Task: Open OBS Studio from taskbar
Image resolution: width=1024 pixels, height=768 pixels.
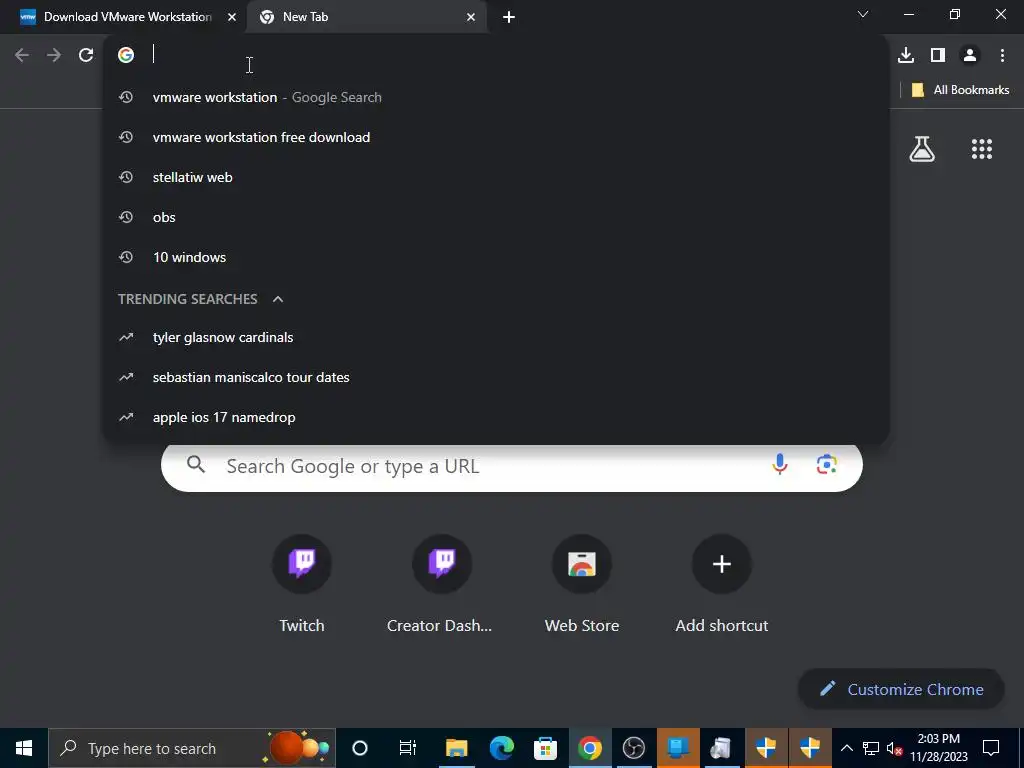Action: click(633, 748)
